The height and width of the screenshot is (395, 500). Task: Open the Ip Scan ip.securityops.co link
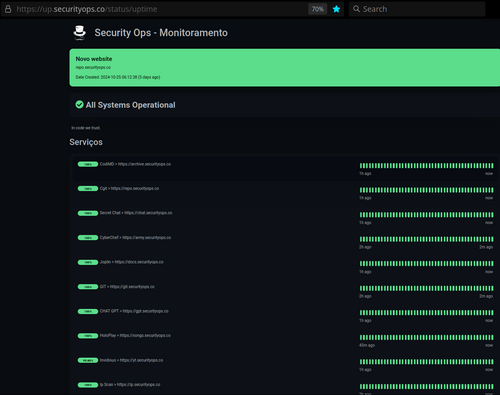click(130, 384)
